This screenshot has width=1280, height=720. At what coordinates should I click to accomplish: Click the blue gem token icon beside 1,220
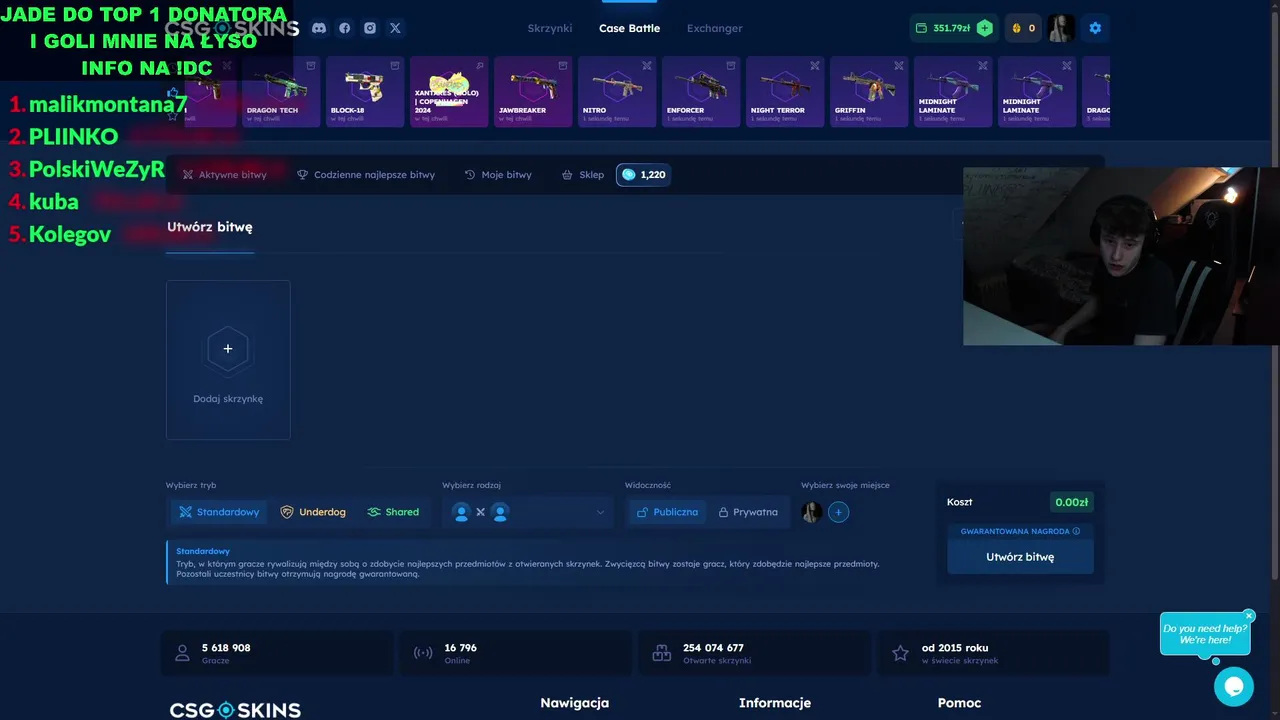[x=628, y=174]
